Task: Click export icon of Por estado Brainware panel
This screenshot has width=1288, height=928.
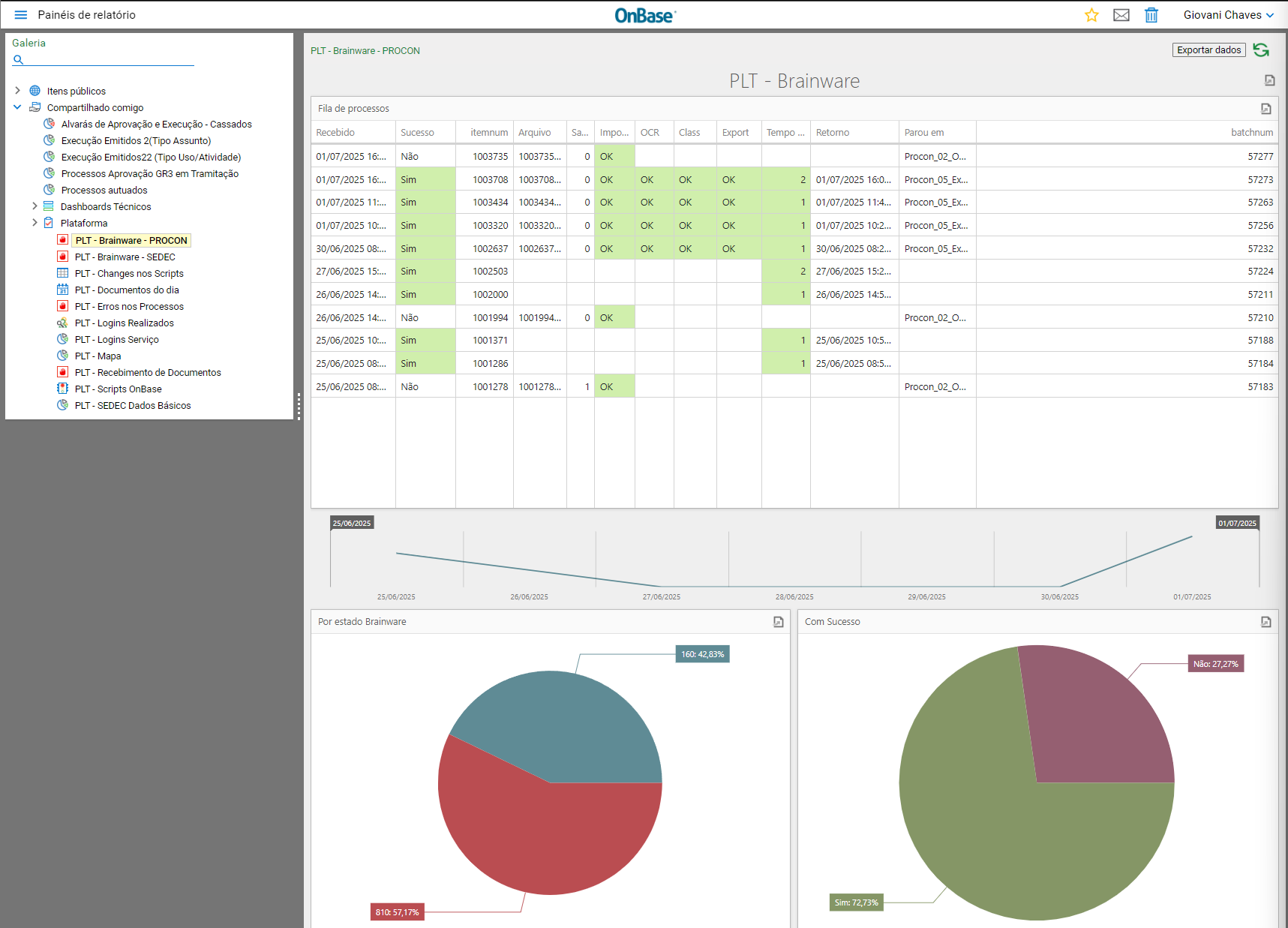Action: 779,622
